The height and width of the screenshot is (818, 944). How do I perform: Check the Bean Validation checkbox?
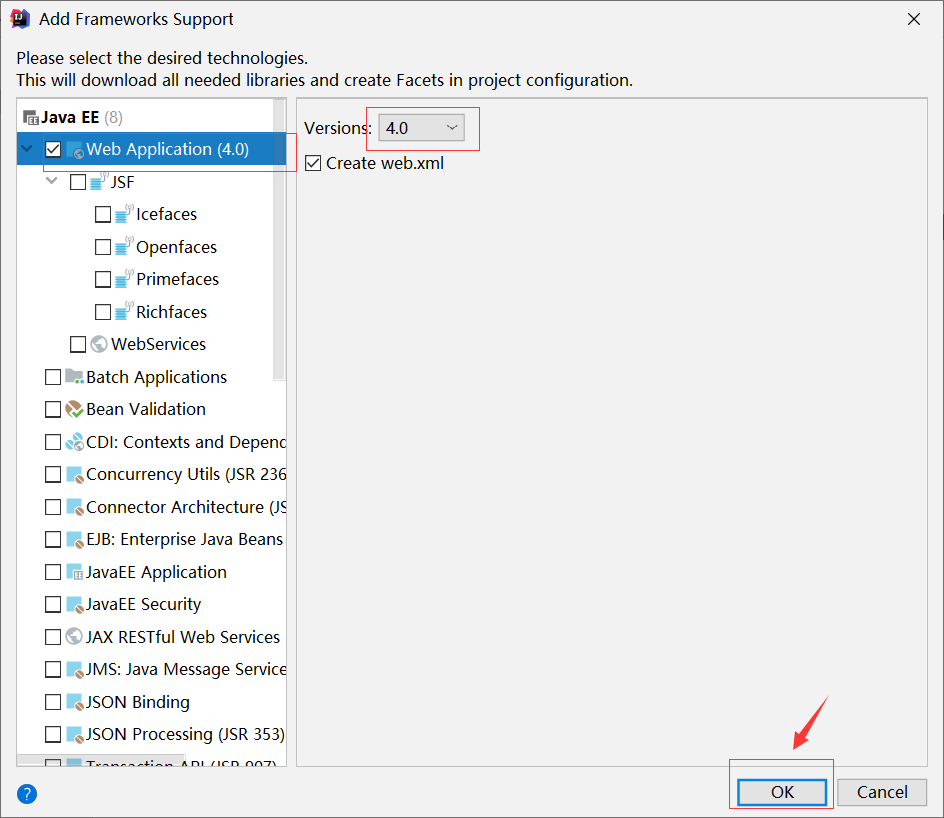point(53,409)
